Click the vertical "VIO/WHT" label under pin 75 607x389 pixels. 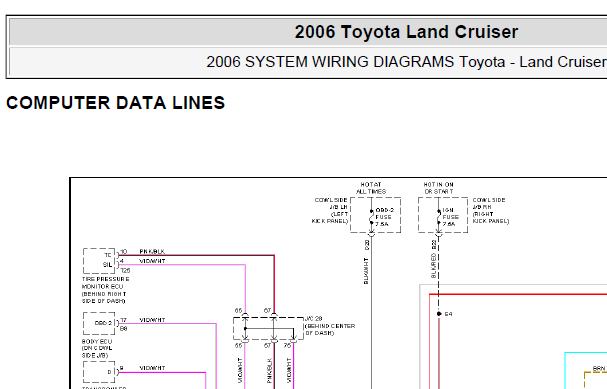point(289,371)
